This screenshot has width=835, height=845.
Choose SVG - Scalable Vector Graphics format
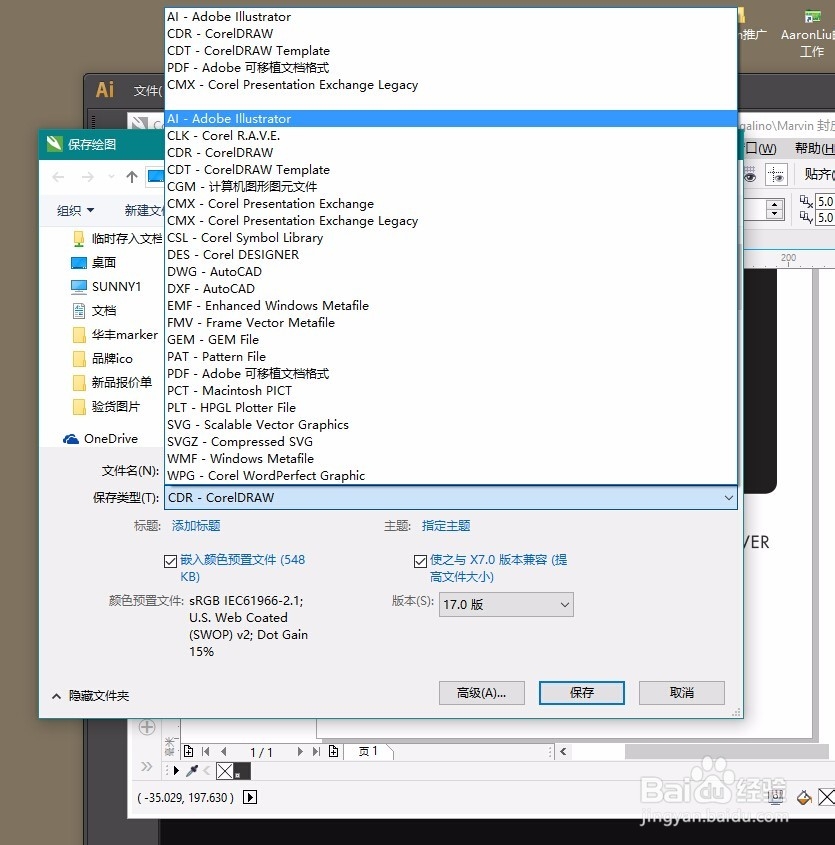click(x=451, y=425)
